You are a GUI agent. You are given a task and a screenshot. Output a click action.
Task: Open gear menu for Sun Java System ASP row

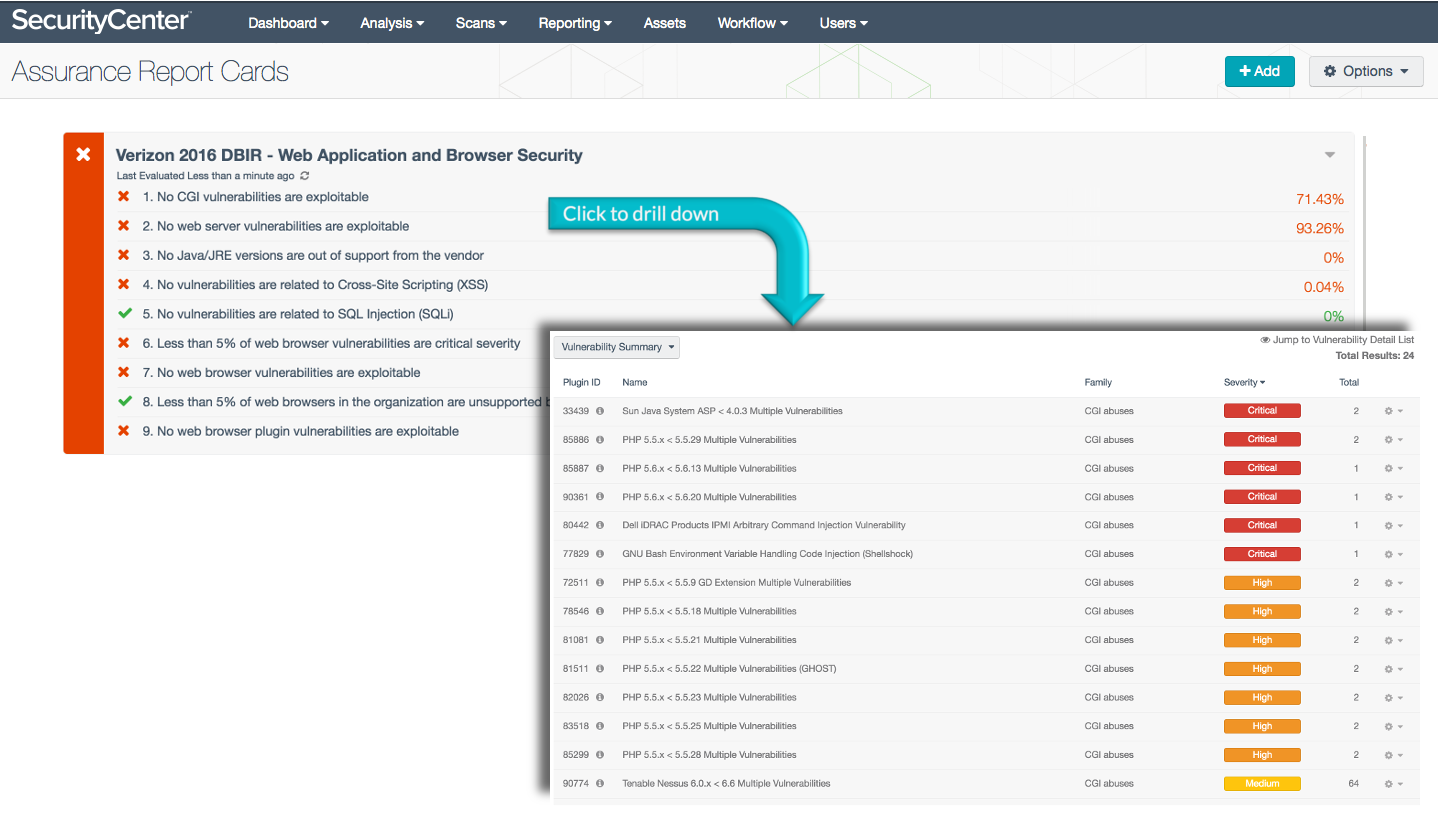[x=1393, y=411]
